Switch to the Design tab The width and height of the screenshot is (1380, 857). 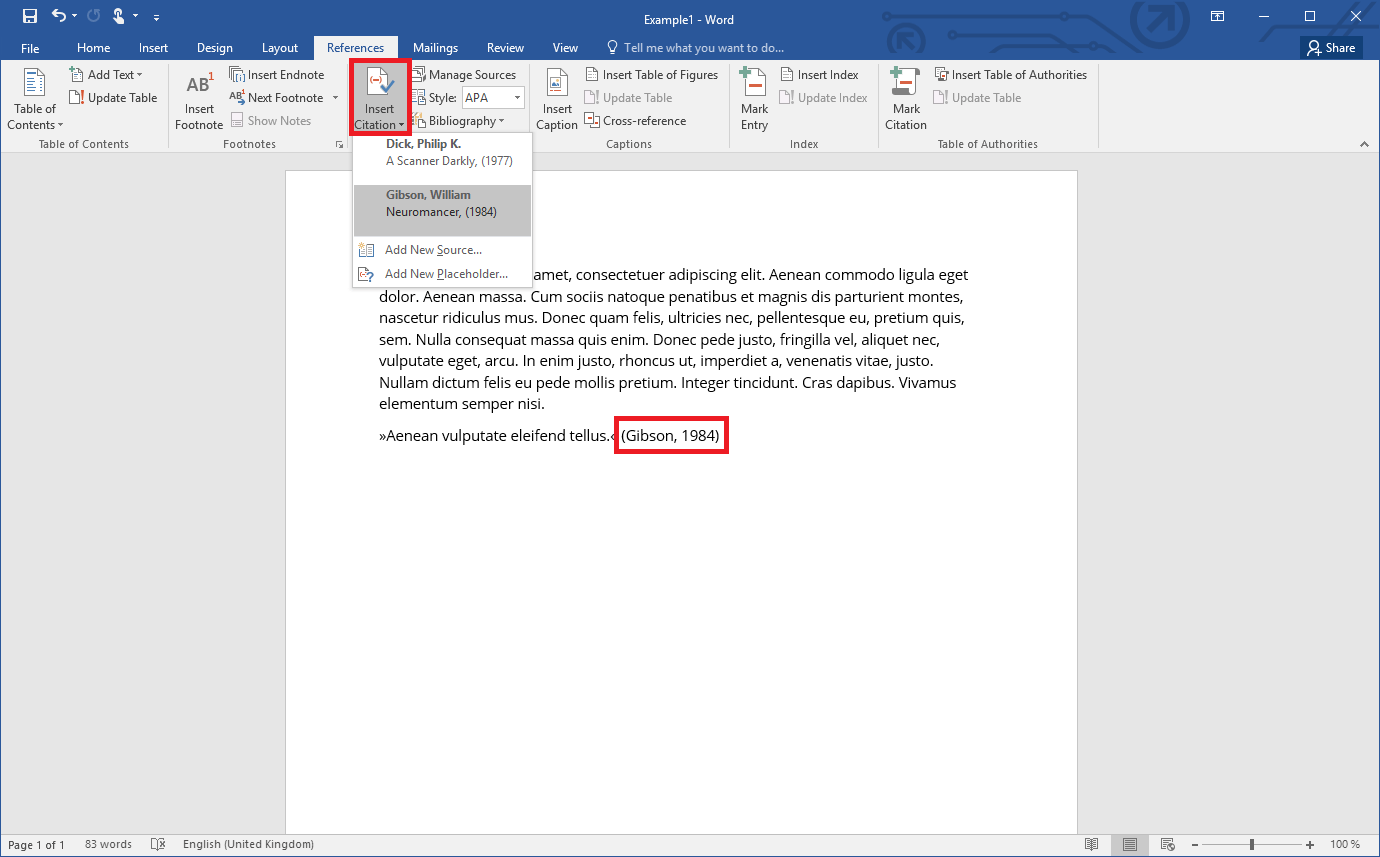[215, 48]
